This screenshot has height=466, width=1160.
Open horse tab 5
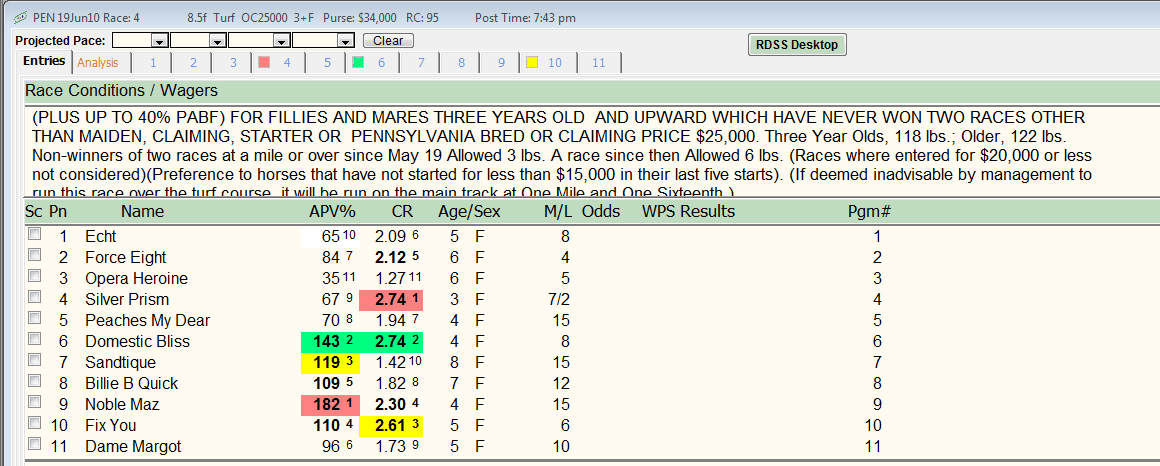(327, 63)
